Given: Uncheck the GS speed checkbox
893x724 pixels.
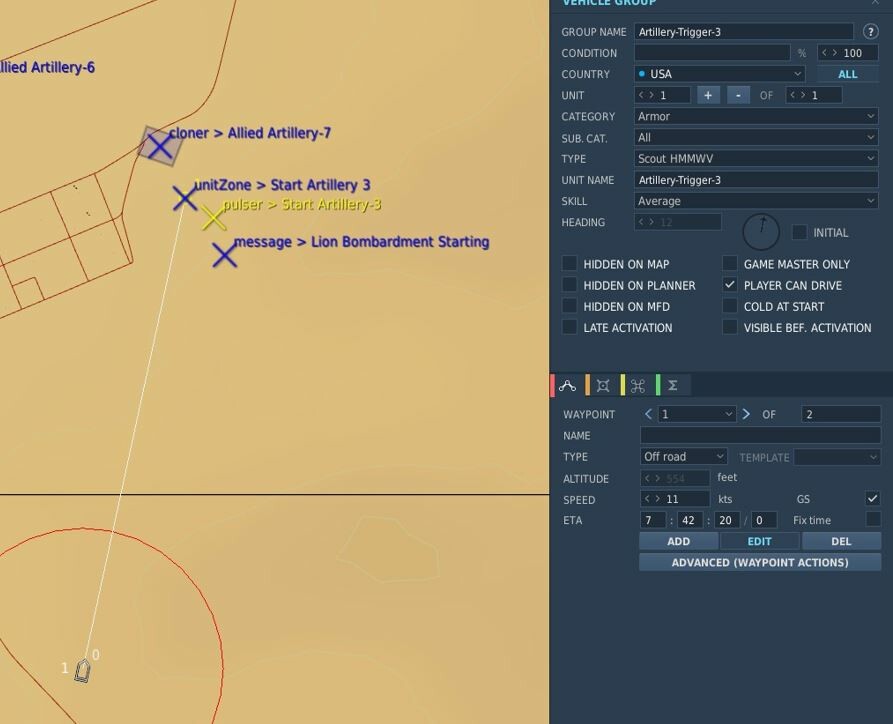Looking at the screenshot, I should (x=872, y=498).
